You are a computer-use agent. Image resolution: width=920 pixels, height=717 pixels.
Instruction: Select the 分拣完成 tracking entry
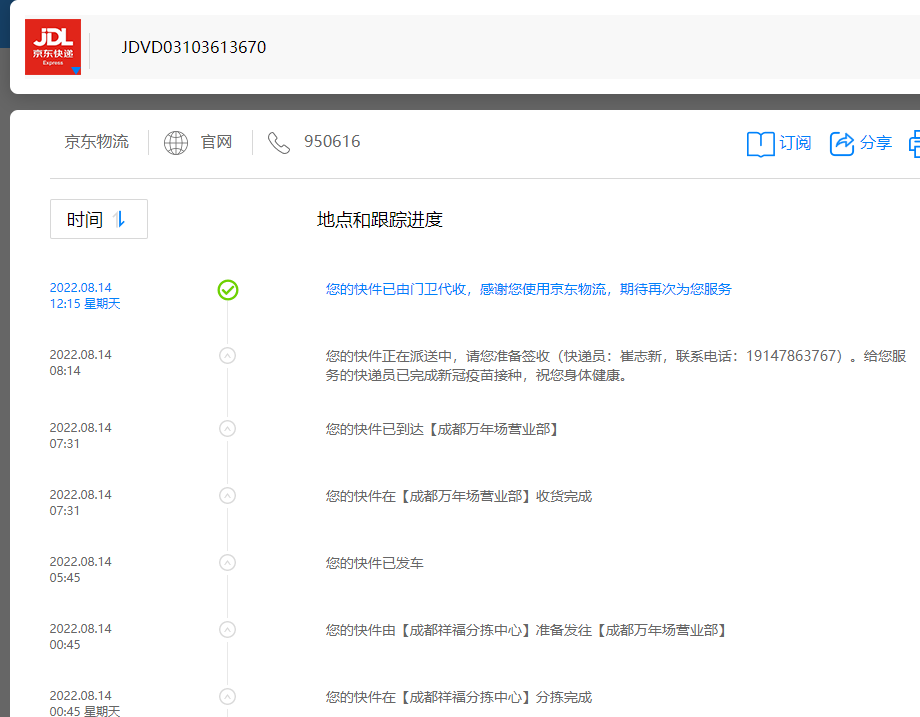coord(459,697)
